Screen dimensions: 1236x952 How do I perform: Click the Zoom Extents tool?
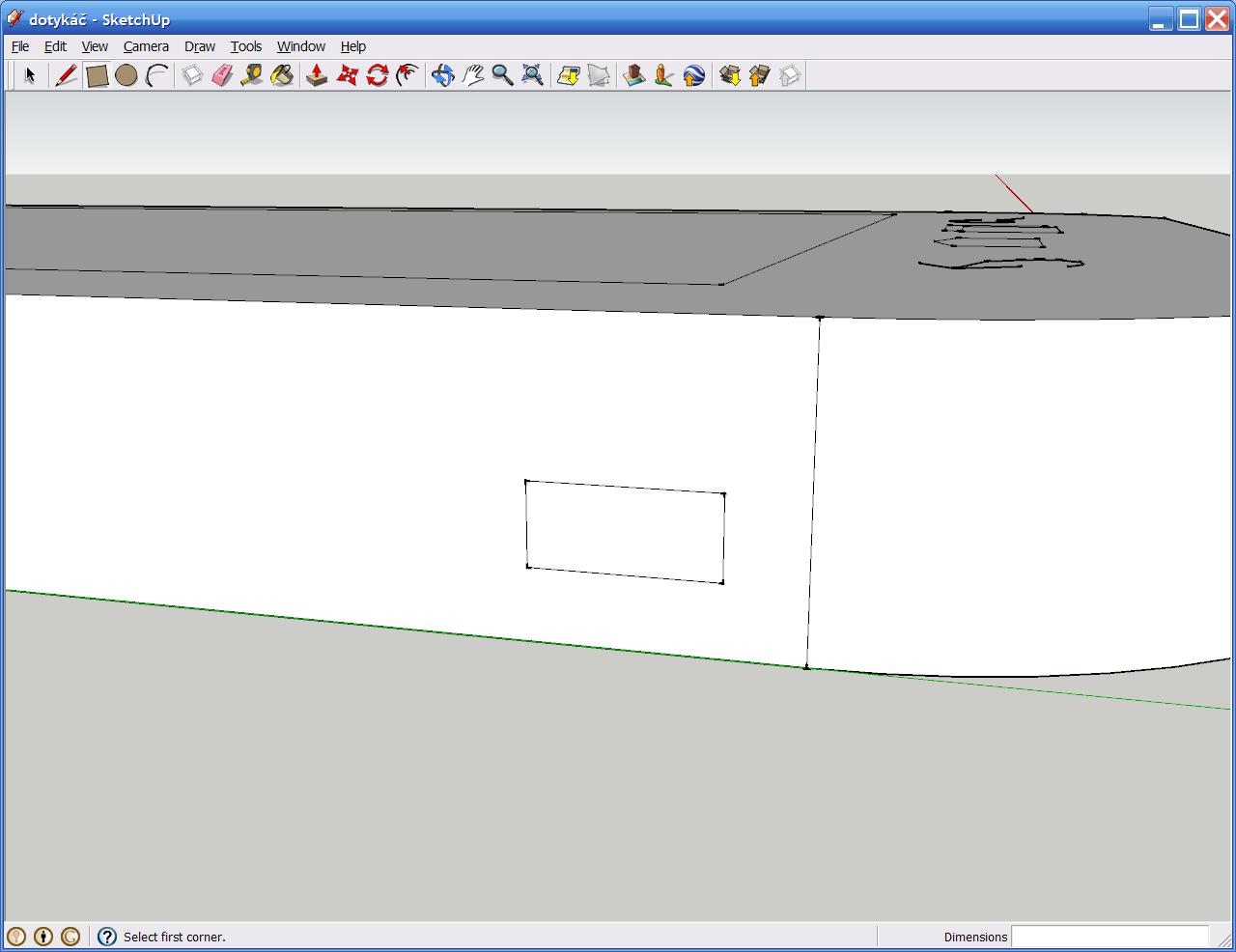pos(532,75)
